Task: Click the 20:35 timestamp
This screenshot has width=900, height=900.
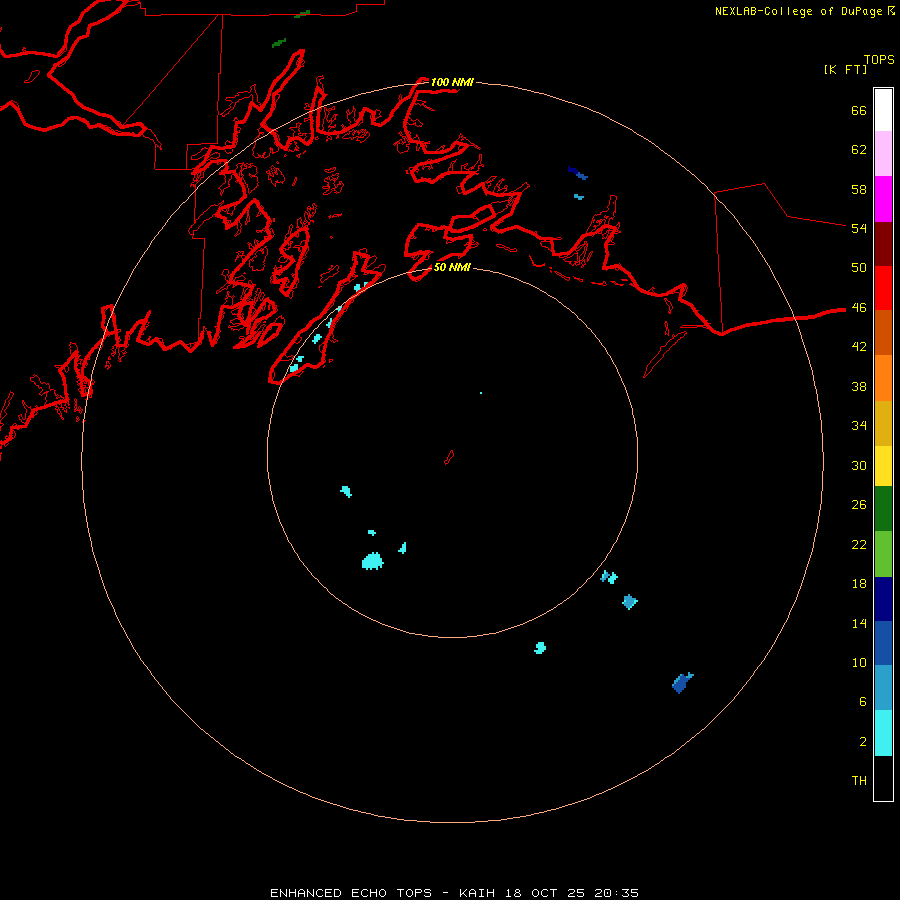Action: tap(616, 893)
